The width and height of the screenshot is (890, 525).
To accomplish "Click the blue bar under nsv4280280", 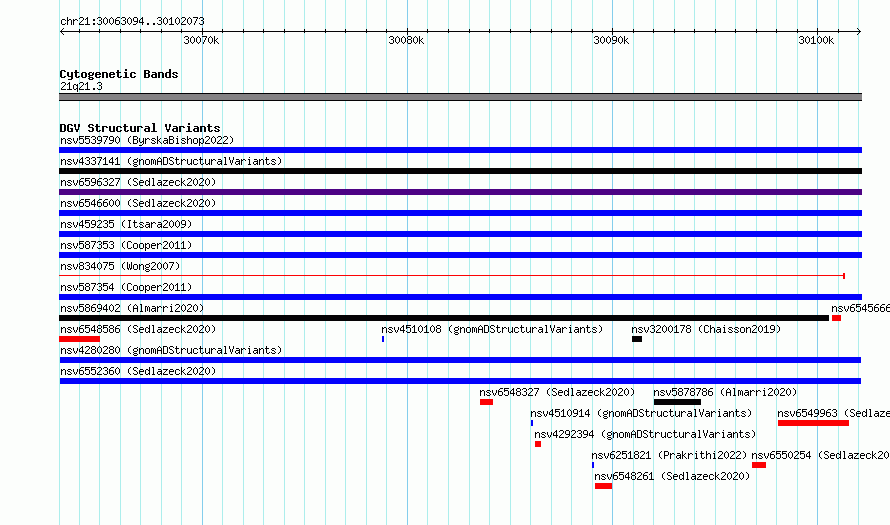I will point(460,360).
